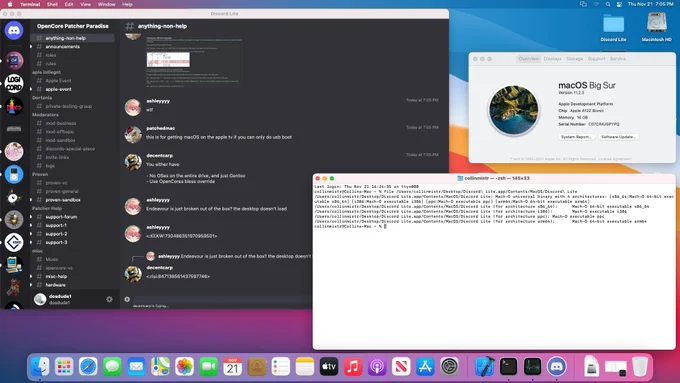Open Safari from the Dock

click(x=88, y=367)
